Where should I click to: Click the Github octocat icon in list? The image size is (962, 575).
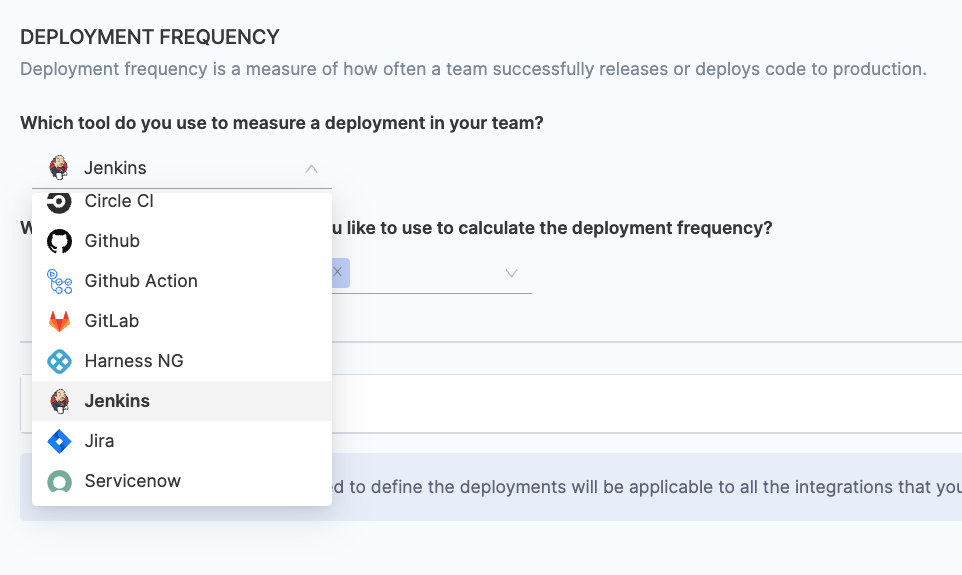60,241
